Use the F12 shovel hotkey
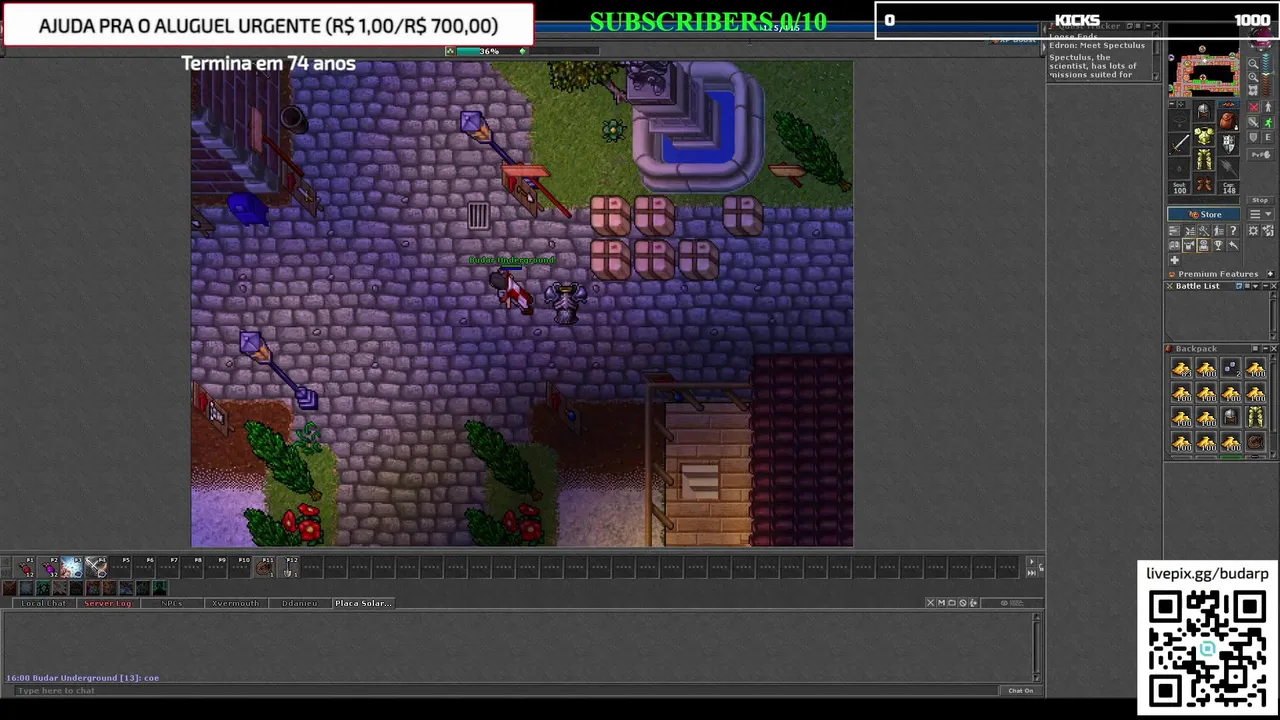 click(x=289, y=567)
